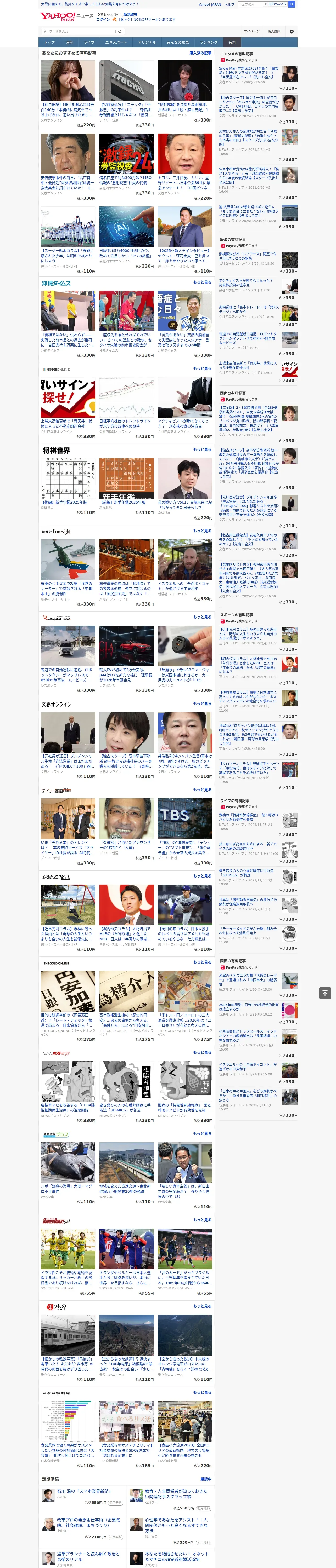Click the 沖縄タイムス section logo
This screenshot has height=1568, width=336.
(x=56, y=283)
